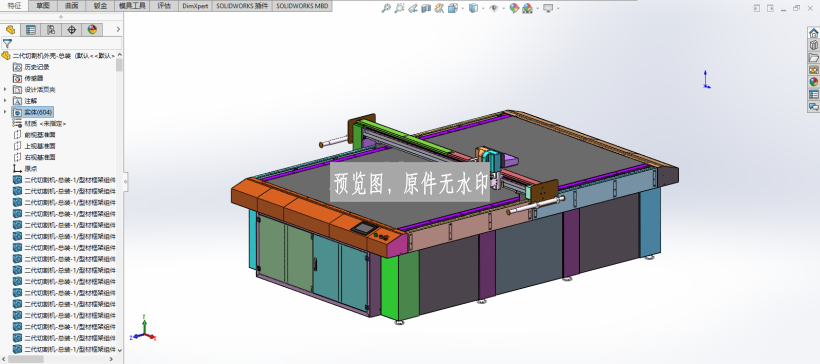Click the feature tree horizontal scrollbar thumb

[x=26, y=359]
